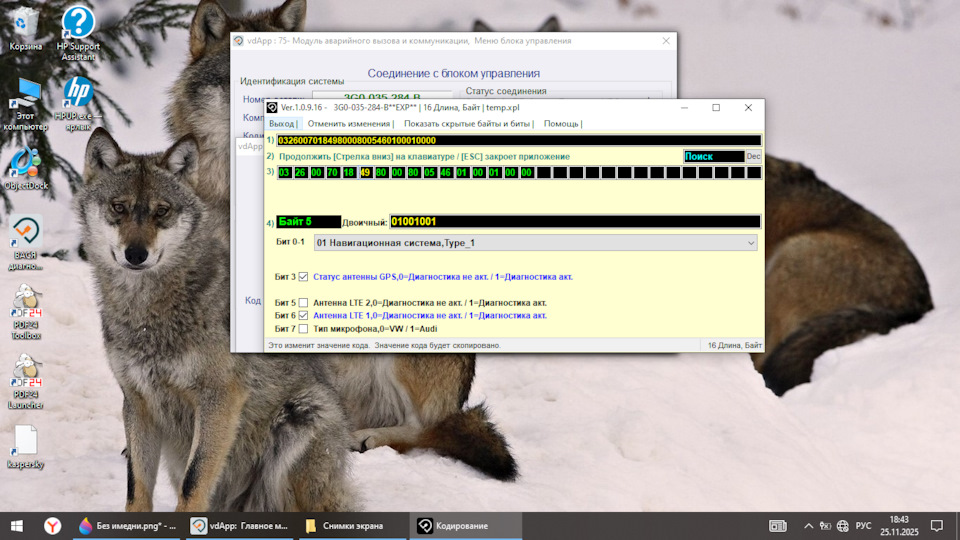Click the Поиск search field

713,156
